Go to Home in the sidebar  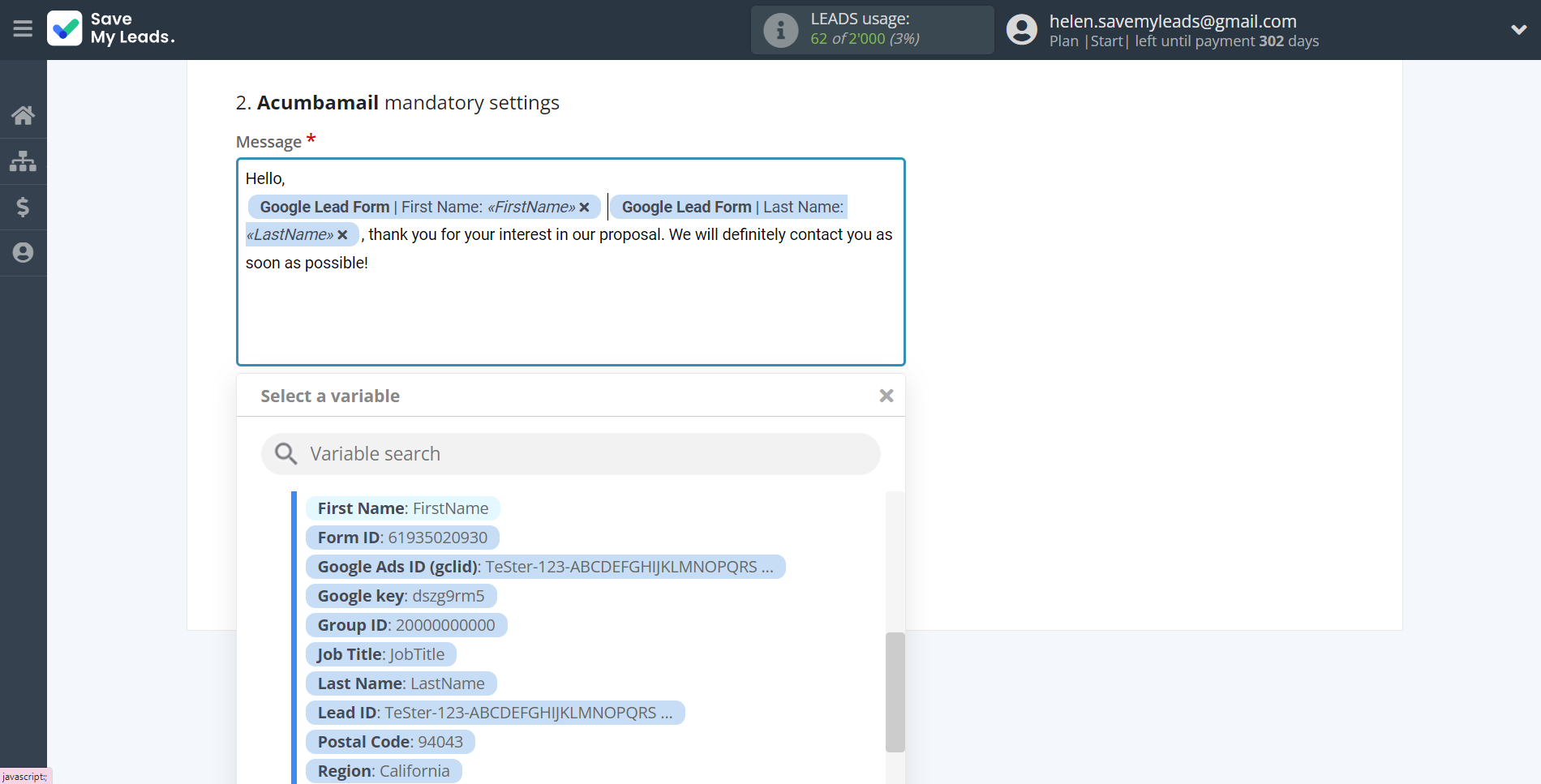[x=23, y=115]
